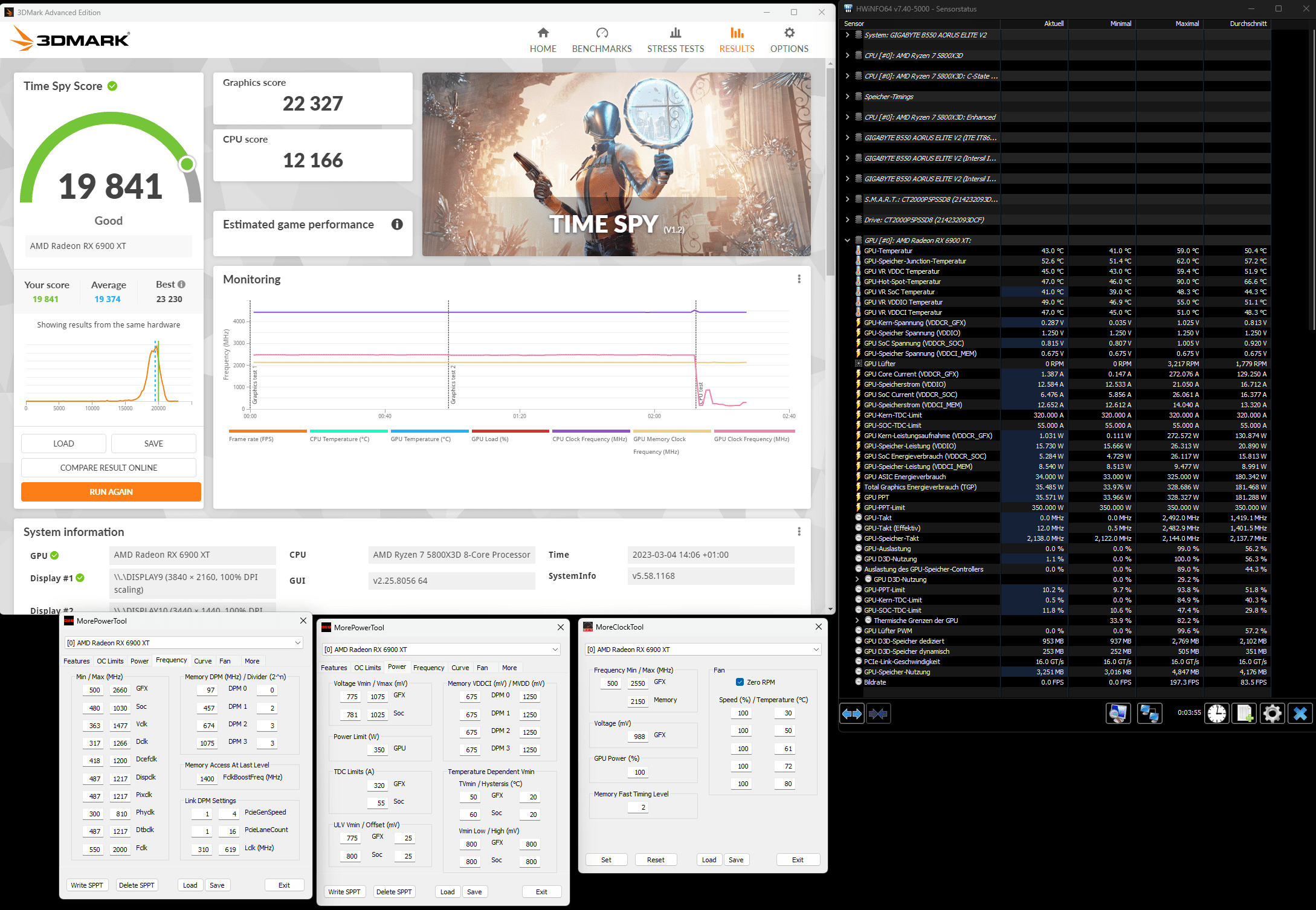Select Curve tab in left MorePowerTool window
The height and width of the screenshot is (910, 1316).
coord(203,661)
